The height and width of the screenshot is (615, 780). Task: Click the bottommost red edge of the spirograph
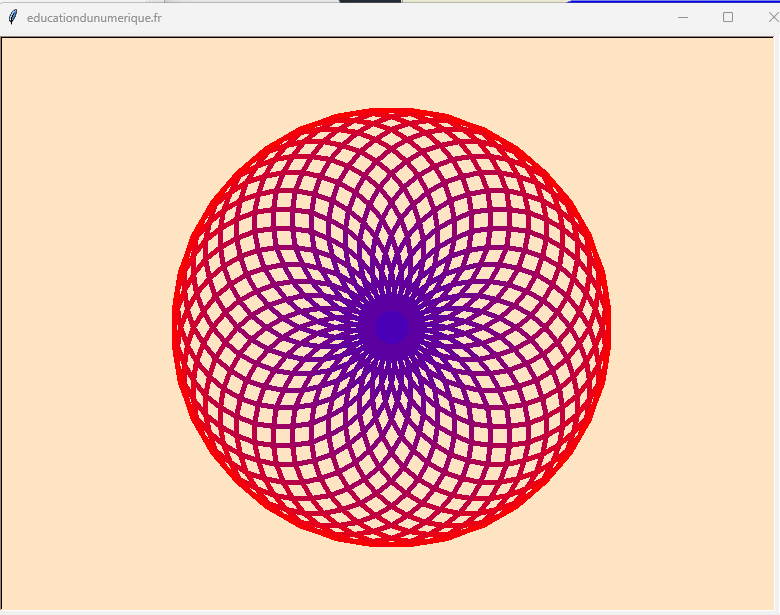click(x=392, y=542)
